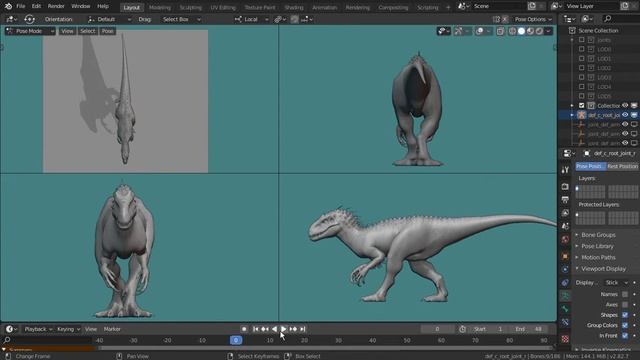Enable the LOD0 collection checkbox
Screen dimensions: 640x360
pos(582,49)
